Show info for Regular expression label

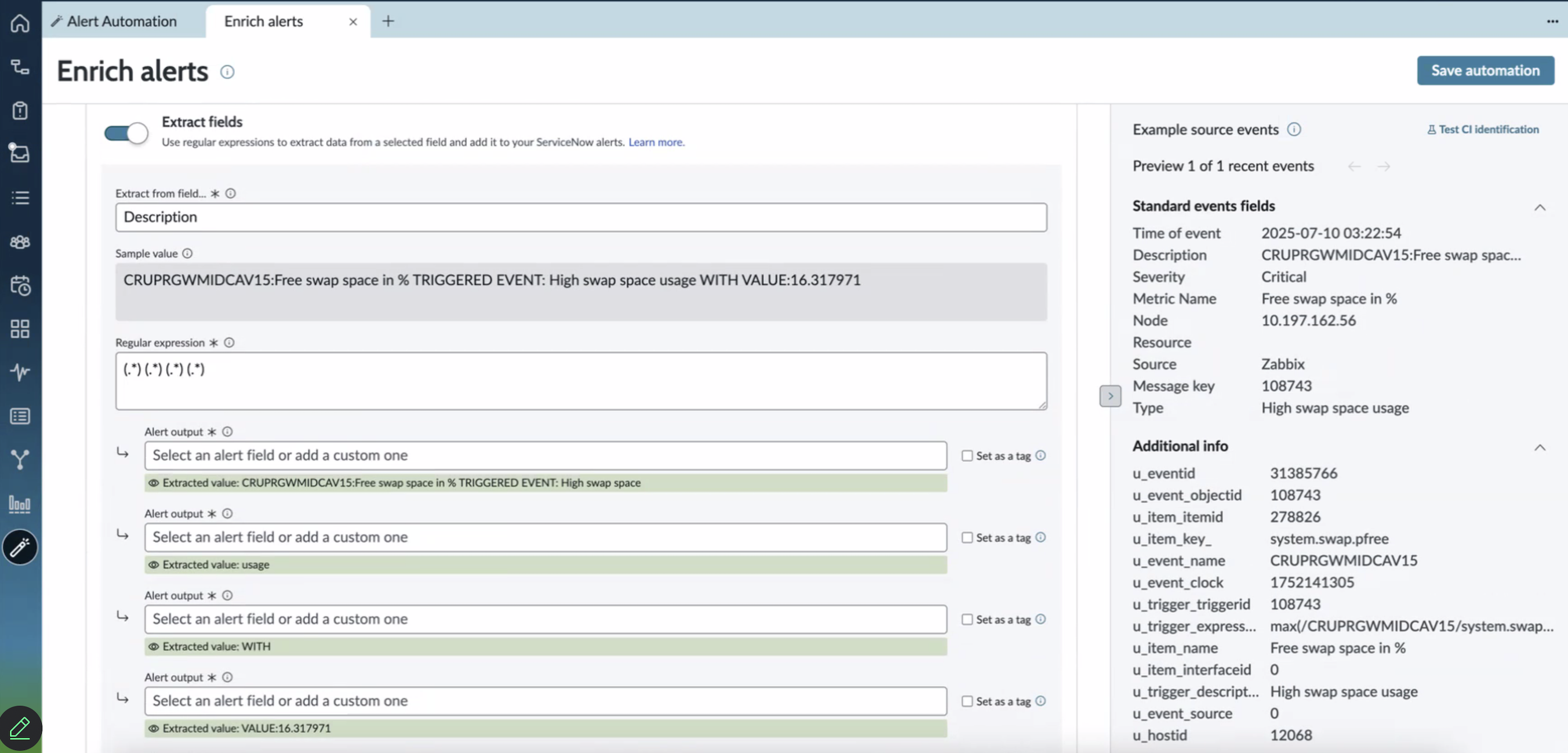click(x=229, y=343)
